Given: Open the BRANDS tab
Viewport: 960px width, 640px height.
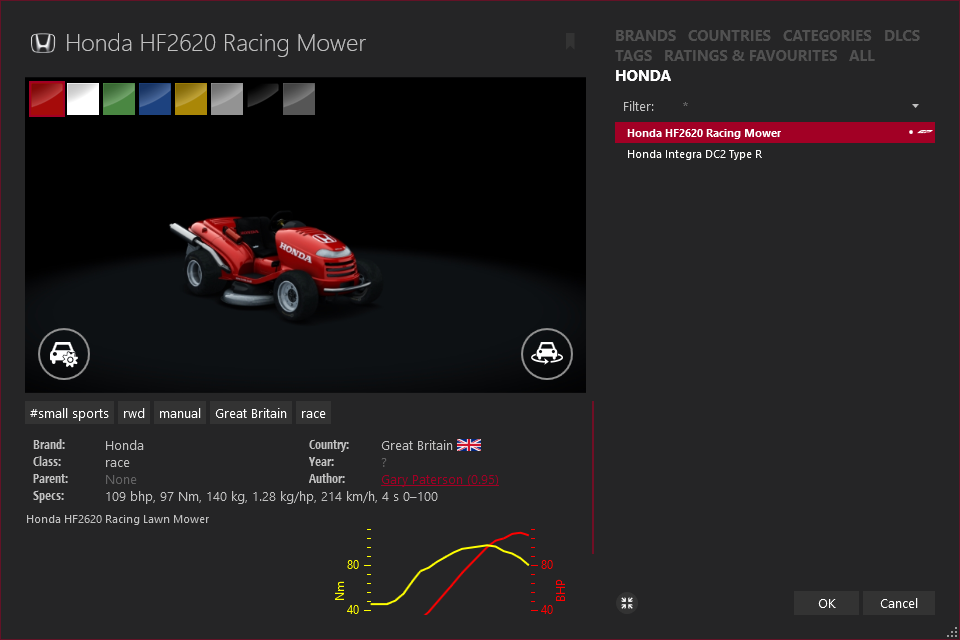Looking at the screenshot, I should tap(645, 36).
